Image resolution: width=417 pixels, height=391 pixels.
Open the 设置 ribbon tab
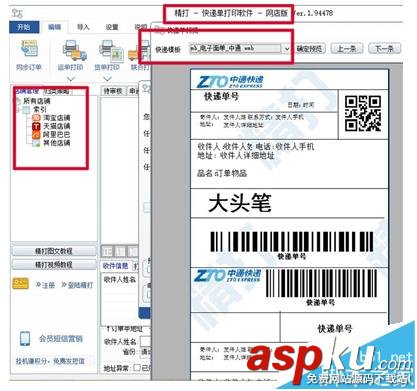click(x=112, y=27)
